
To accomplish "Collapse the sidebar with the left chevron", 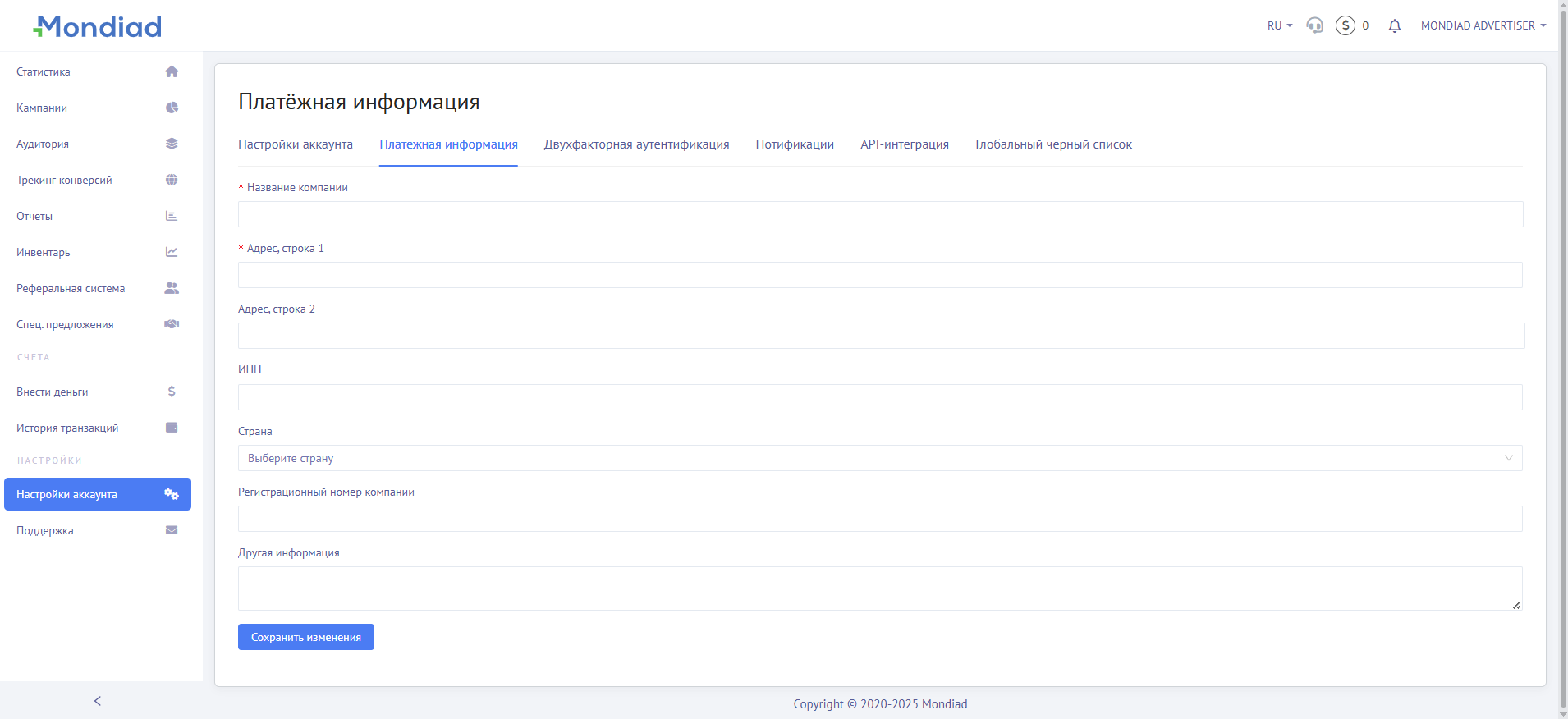I will [98, 701].
